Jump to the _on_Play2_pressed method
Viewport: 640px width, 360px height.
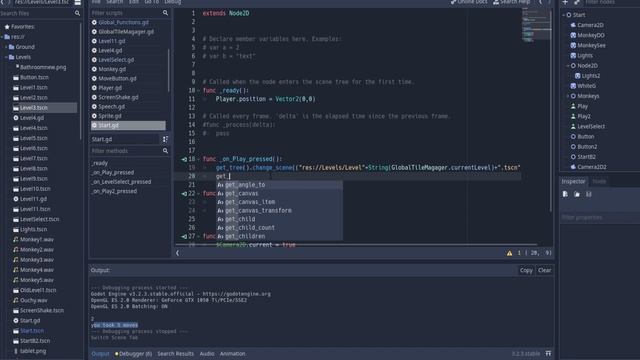tap(114, 191)
